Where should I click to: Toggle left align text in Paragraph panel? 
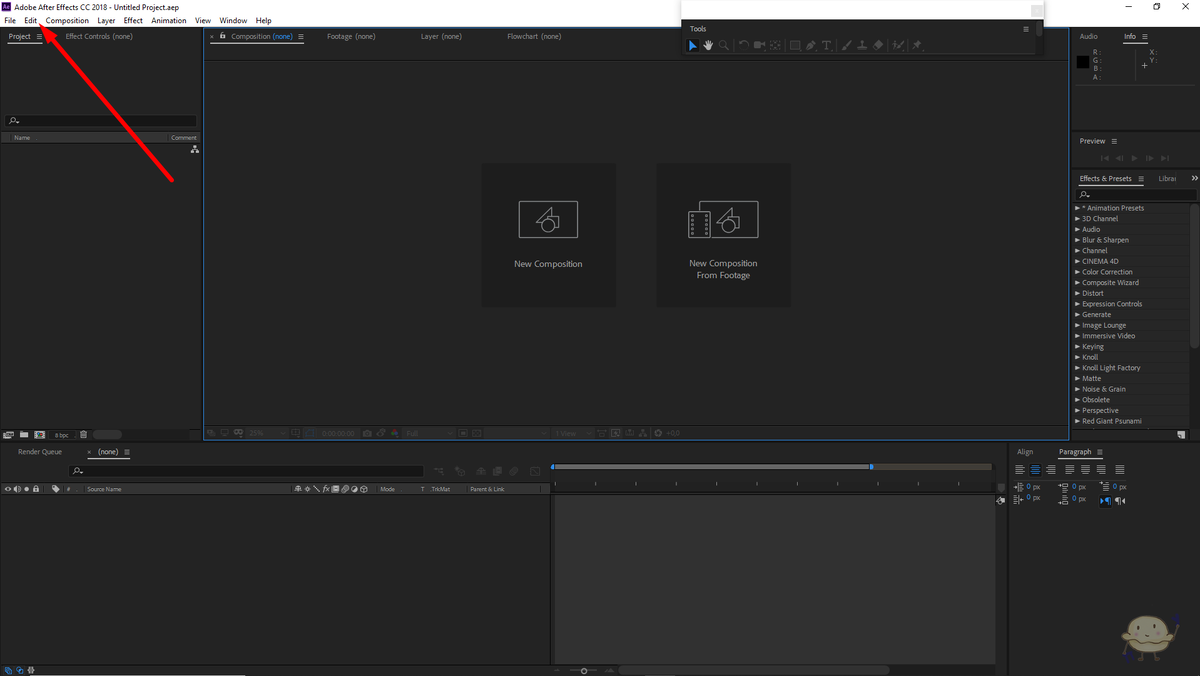pyautogui.click(x=1020, y=470)
